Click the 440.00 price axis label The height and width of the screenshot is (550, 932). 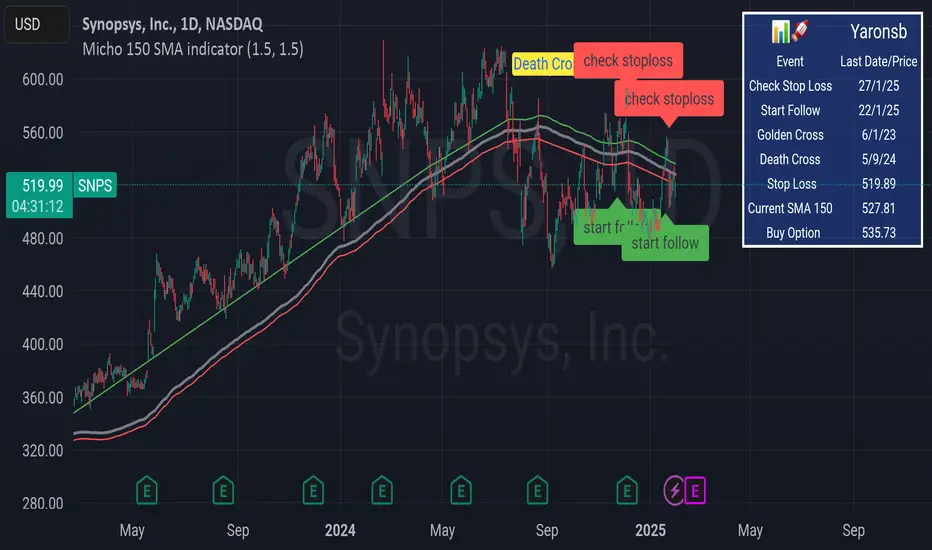pyautogui.click(x=42, y=291)
